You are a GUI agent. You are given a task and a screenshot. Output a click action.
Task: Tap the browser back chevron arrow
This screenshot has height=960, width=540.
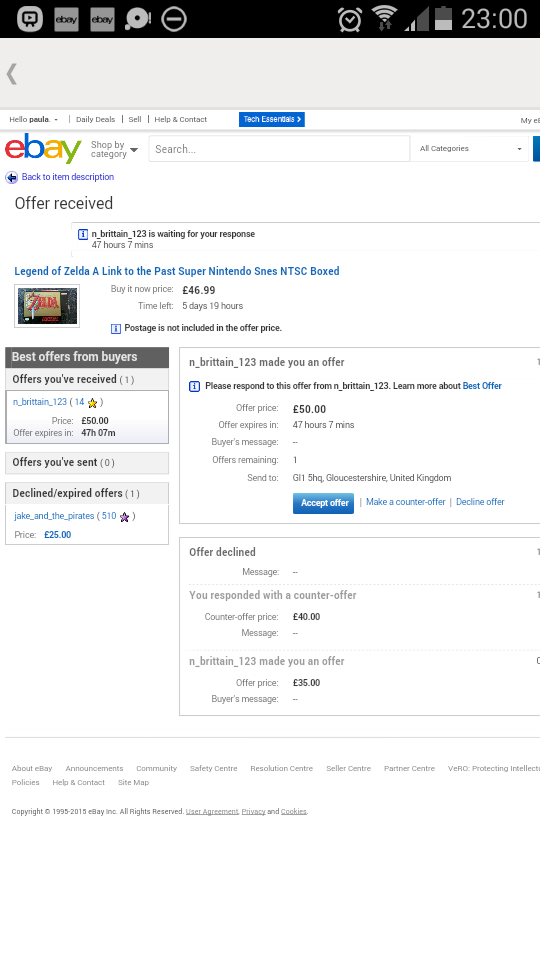(12, 74)
